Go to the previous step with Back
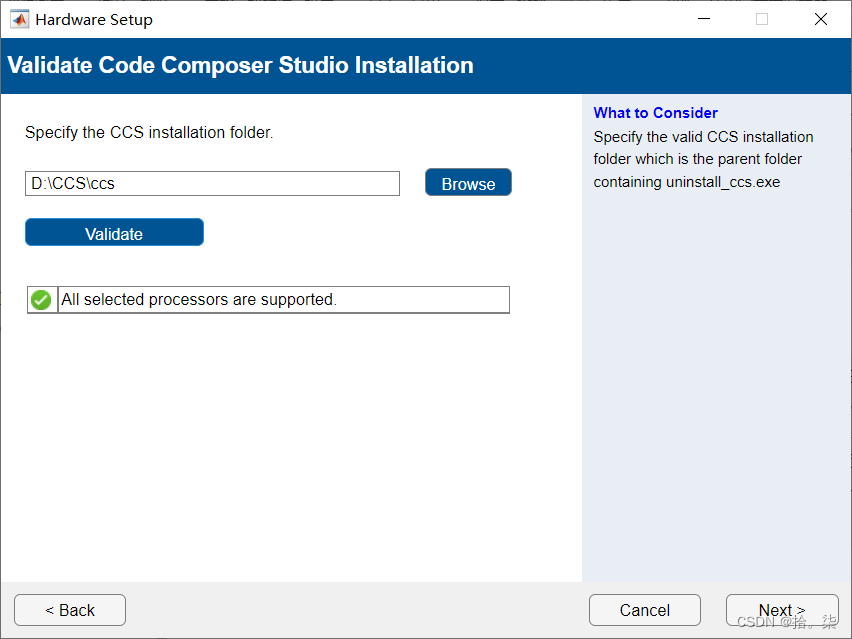 (70, 610)
